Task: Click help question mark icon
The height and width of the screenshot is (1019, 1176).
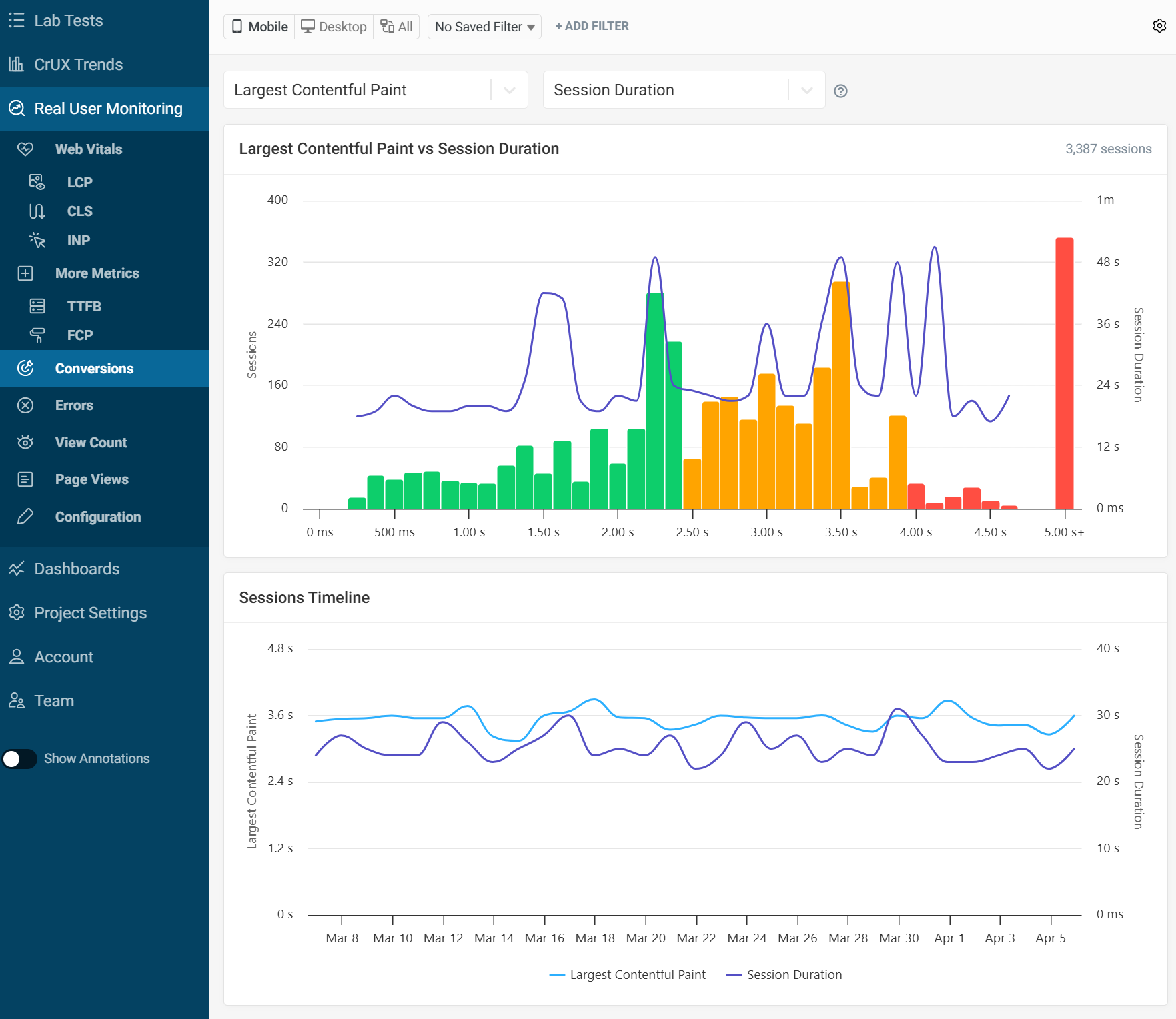Action: point(840,91)
